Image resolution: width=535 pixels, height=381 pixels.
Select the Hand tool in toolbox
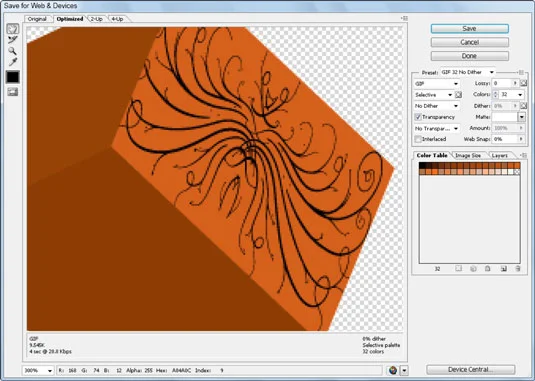pyautogui.click(x=13, y=29)
